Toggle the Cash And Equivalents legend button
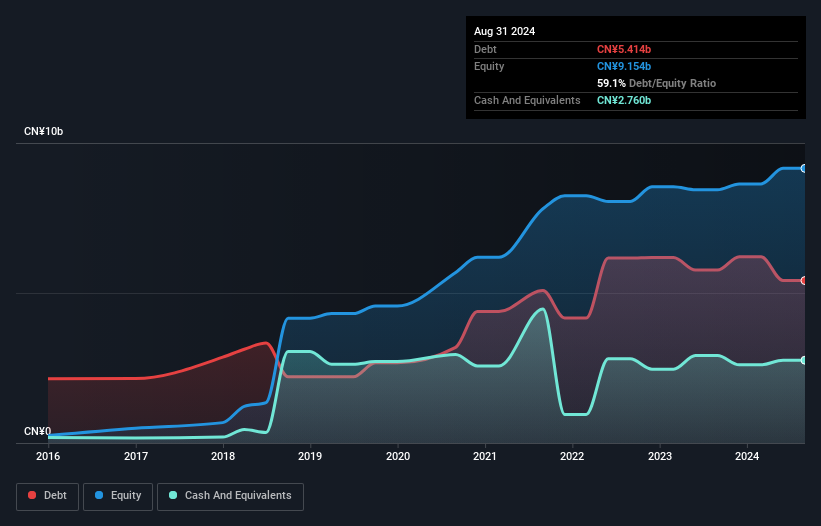 (230, 496)
